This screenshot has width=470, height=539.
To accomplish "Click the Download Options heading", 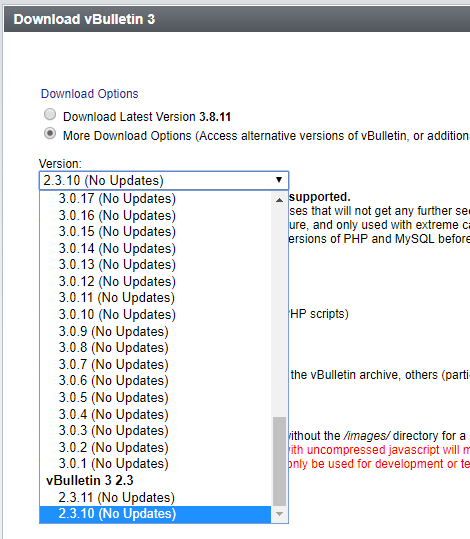I will point(89,94).
